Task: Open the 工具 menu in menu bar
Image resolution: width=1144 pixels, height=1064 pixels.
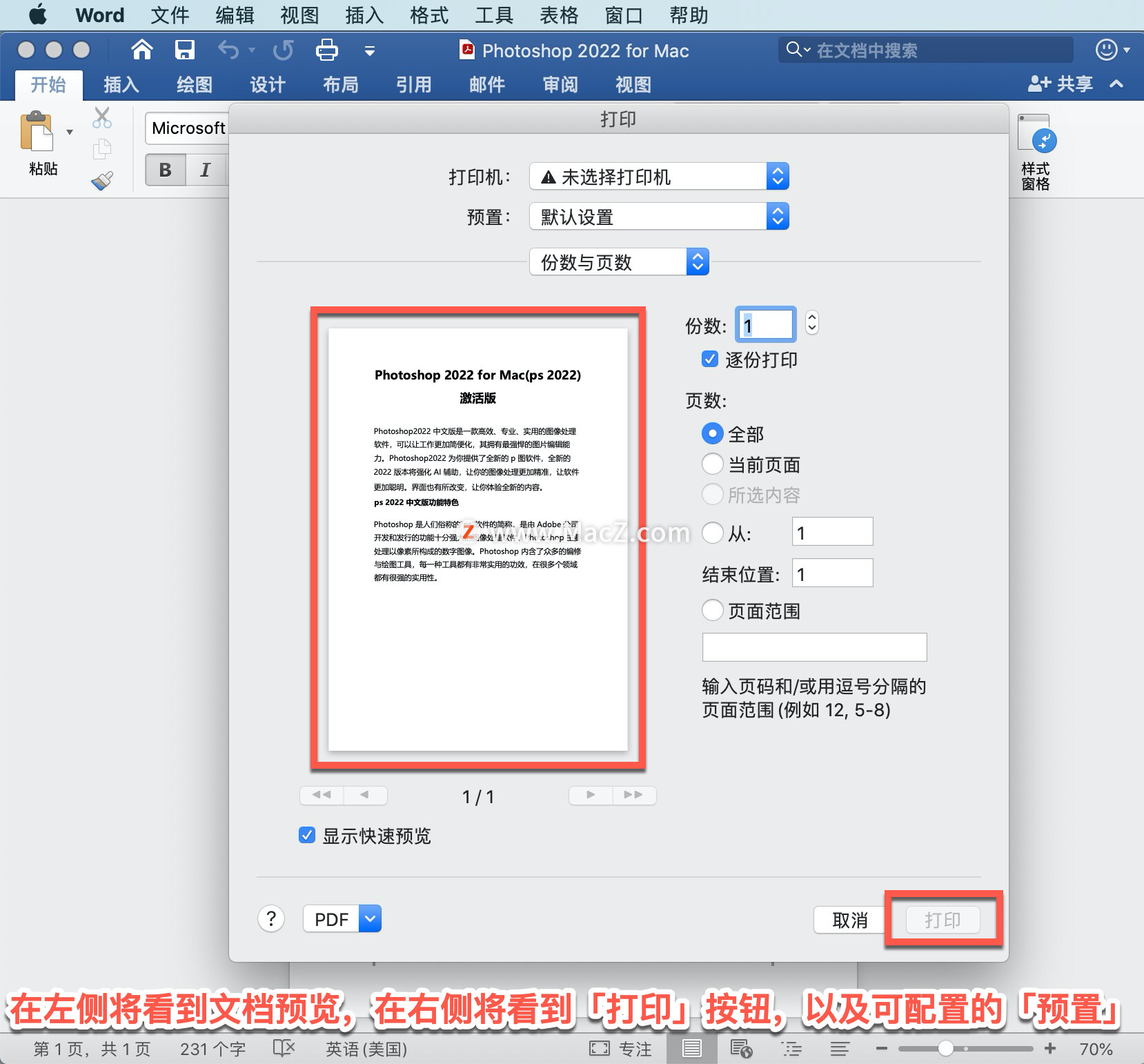Action: tap(494, 14)
